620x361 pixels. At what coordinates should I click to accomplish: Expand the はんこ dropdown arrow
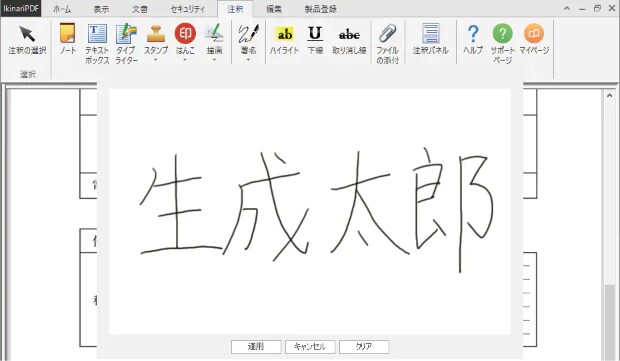point(185,60)
